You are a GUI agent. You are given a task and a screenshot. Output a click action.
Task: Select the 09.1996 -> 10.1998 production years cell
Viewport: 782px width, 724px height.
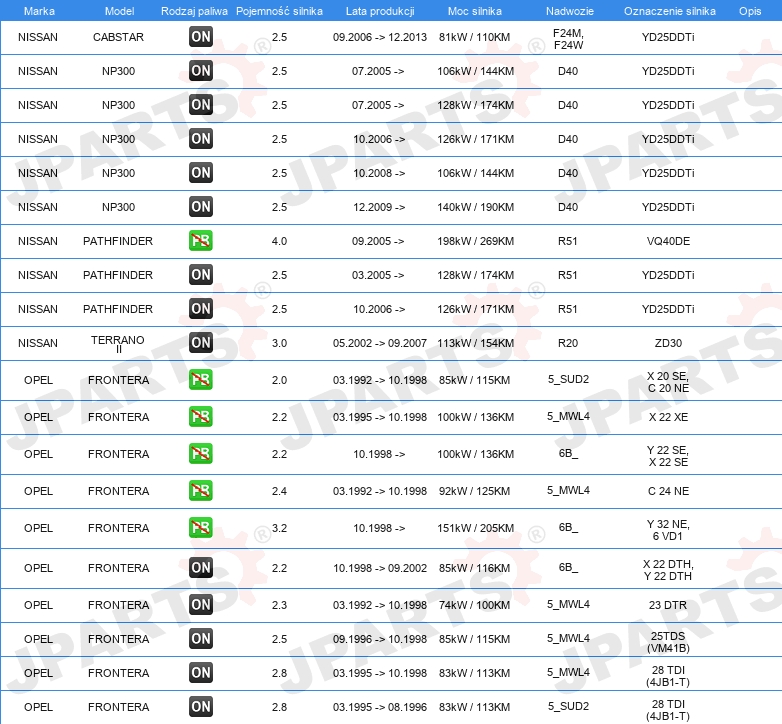point(380,639)
